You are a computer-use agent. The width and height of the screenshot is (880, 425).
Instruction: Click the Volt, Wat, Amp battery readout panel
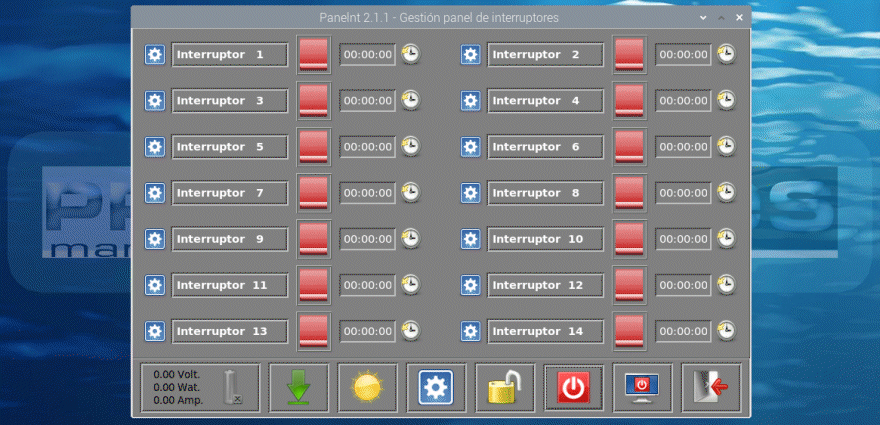tap(200, 388)
